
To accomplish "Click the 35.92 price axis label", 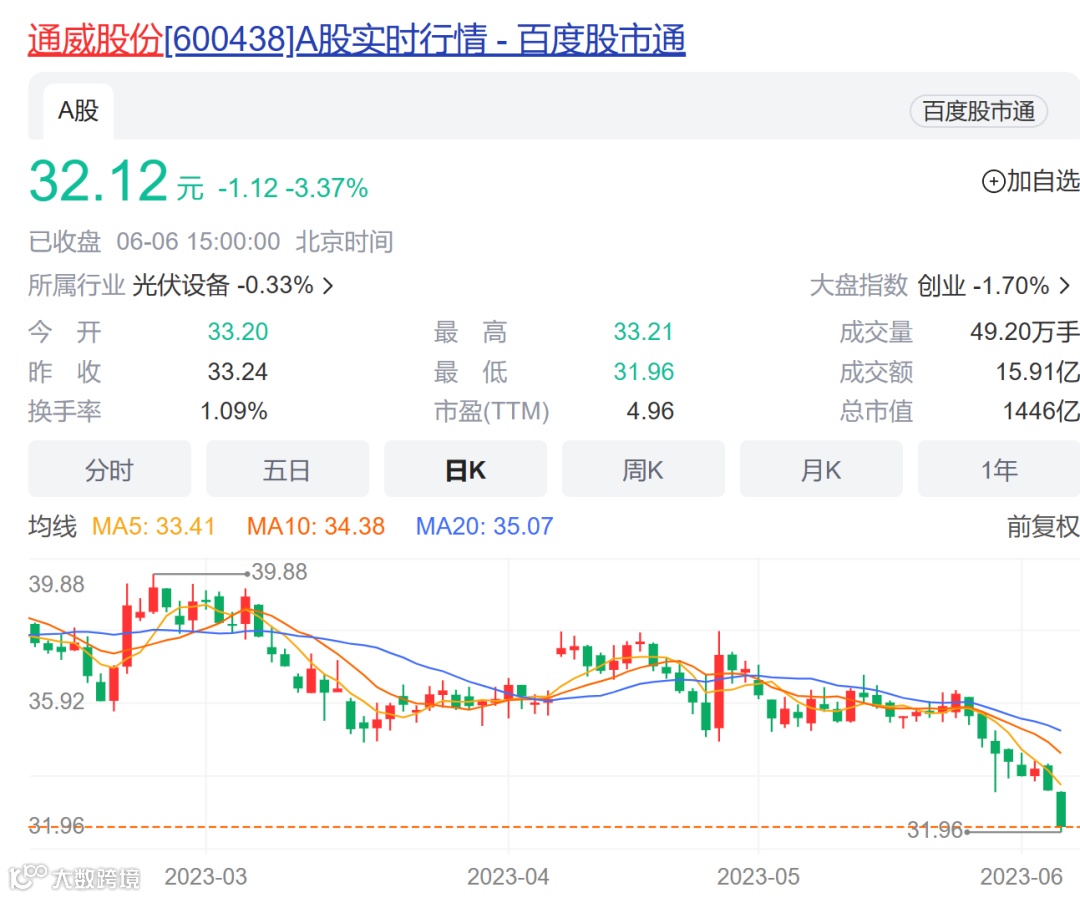I will (x=56, y=702).
